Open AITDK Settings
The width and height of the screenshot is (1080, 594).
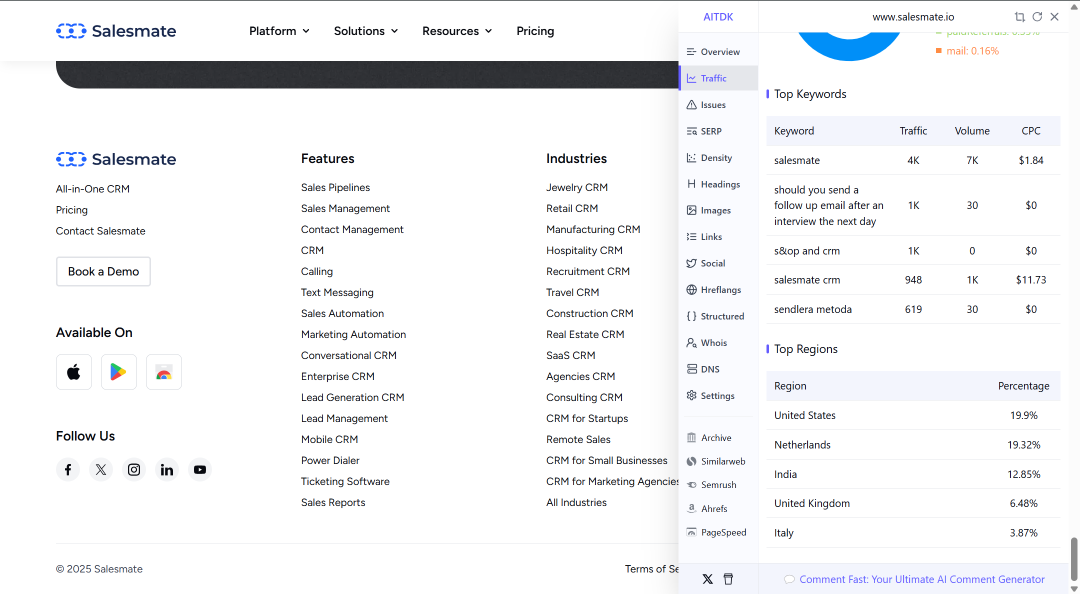pyautogui.click(x=718, y=396)
